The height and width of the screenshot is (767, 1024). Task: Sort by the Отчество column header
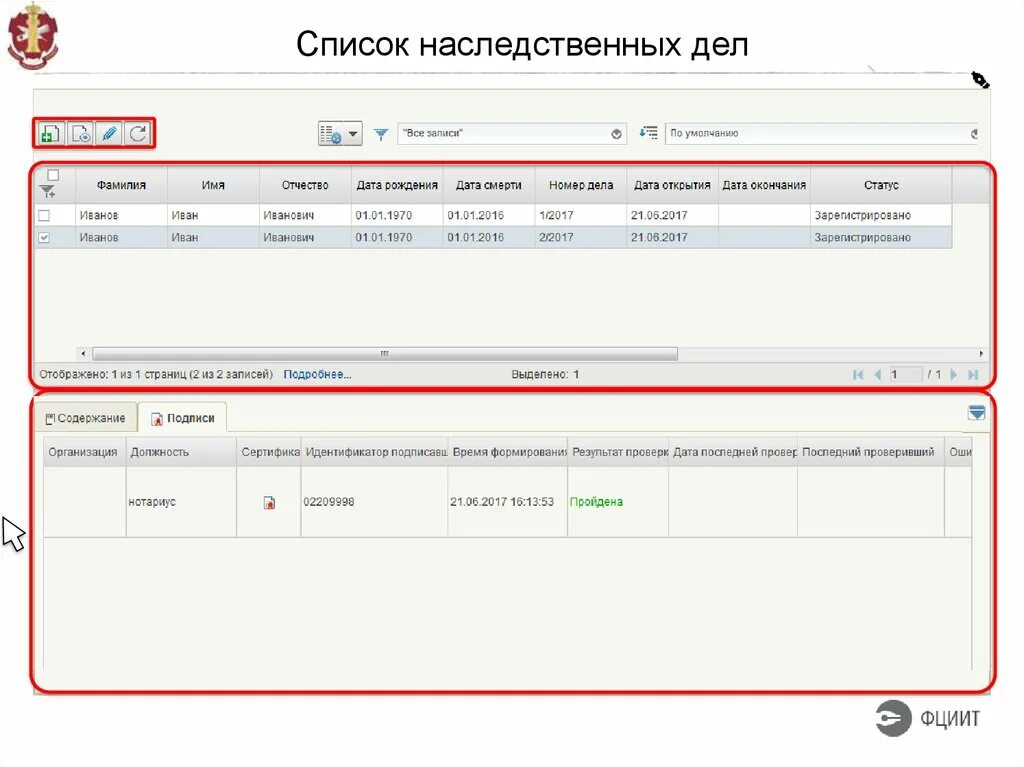pyautogui.click(x=305, y=186)
